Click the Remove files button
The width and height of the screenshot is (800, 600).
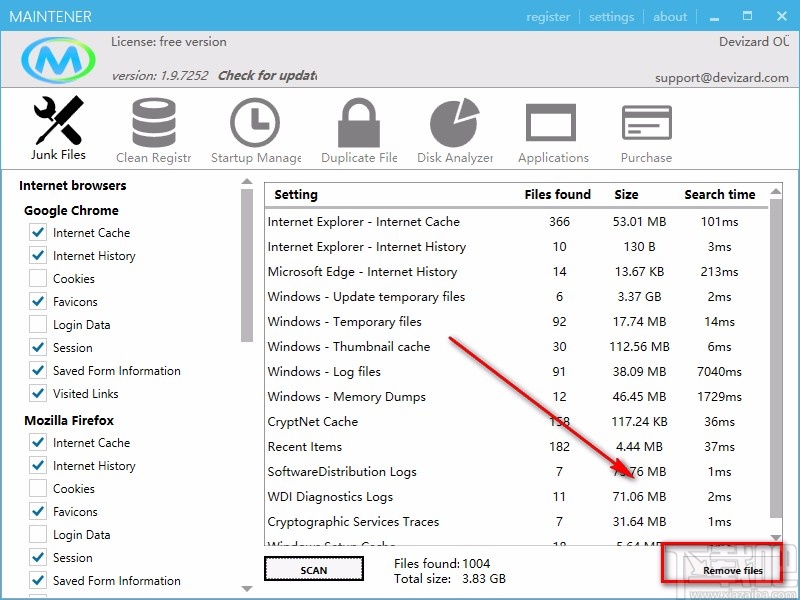click(733, 570)
